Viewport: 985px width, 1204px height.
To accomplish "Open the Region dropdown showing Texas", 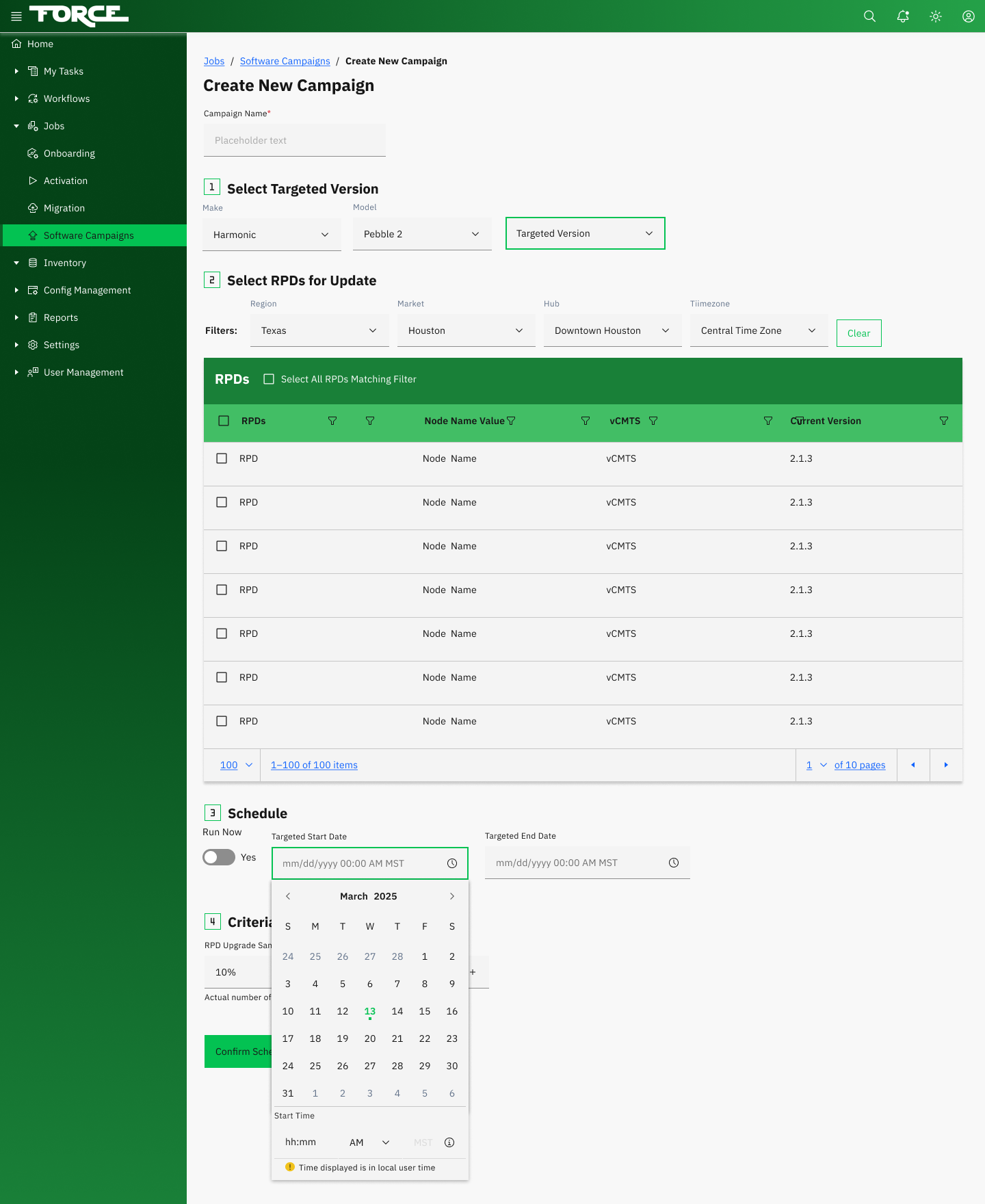I will coord(319,330).
